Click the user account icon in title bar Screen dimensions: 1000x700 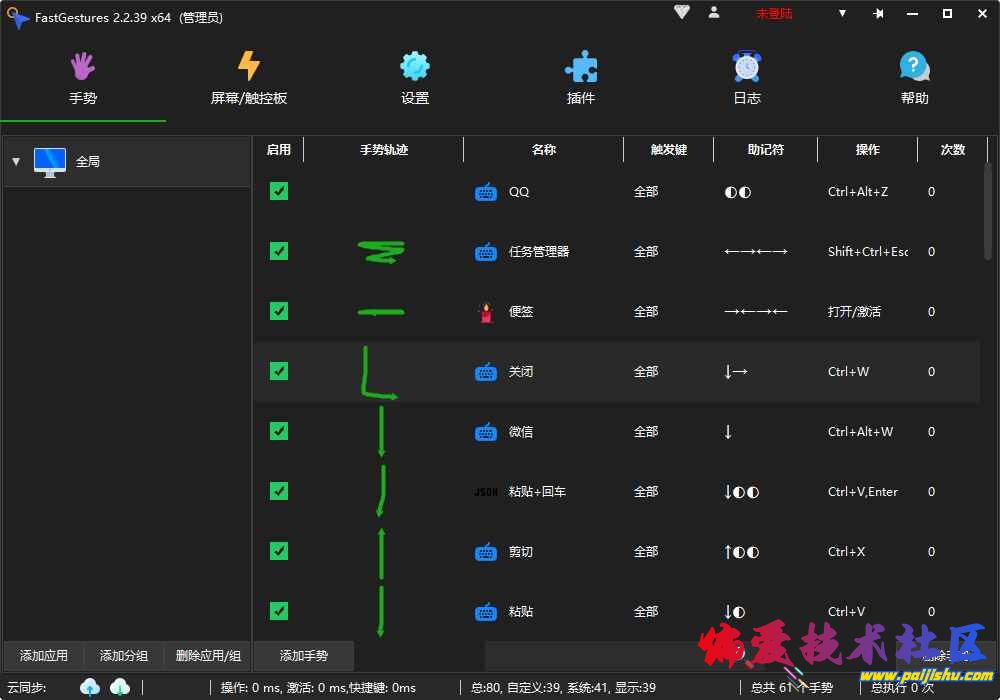click(714, 13)
